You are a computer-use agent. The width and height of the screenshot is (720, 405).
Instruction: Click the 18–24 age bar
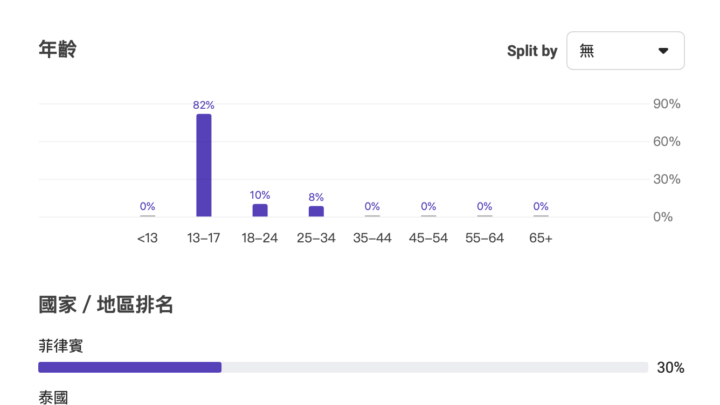coord(260,210)
